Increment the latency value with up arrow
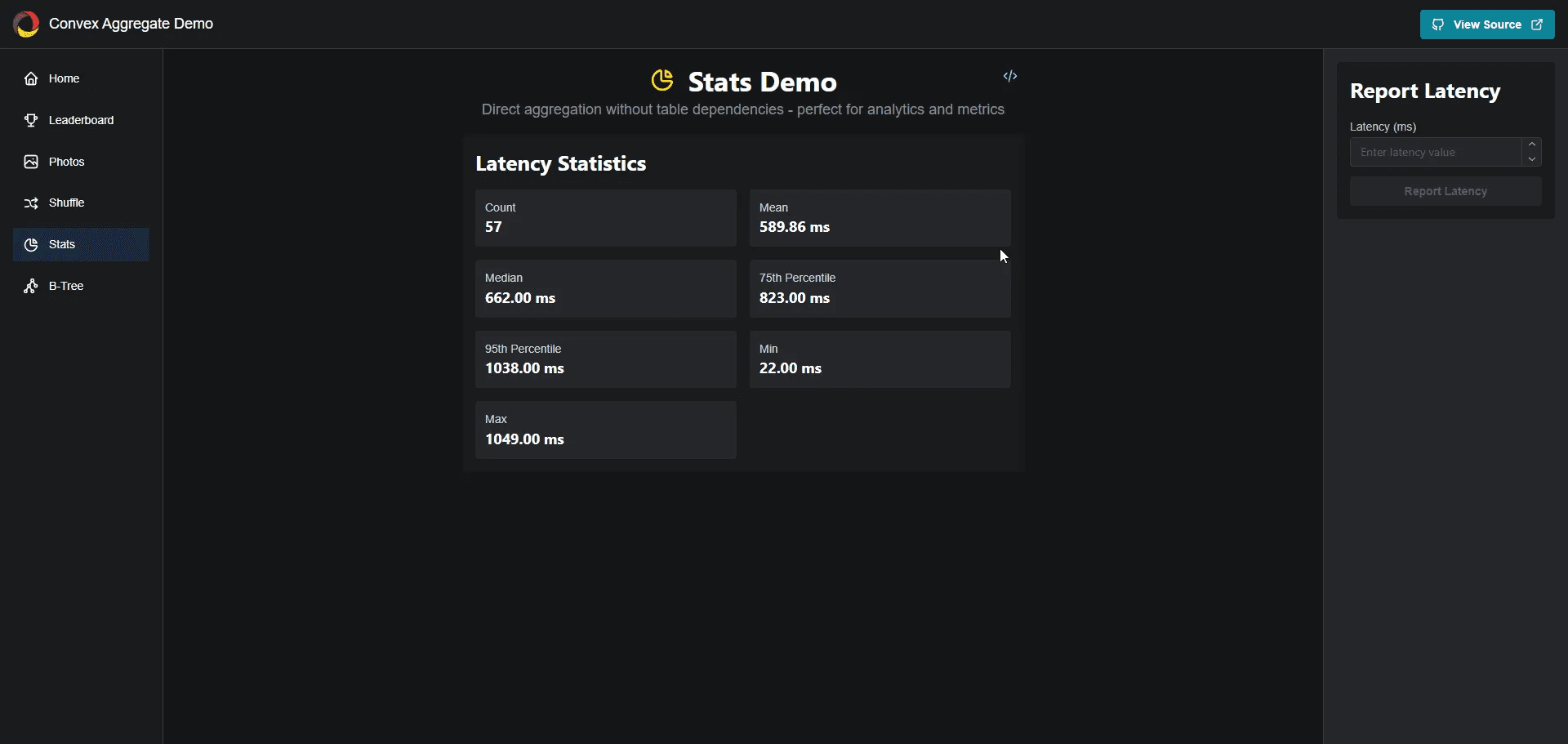 coord(1532,145)
